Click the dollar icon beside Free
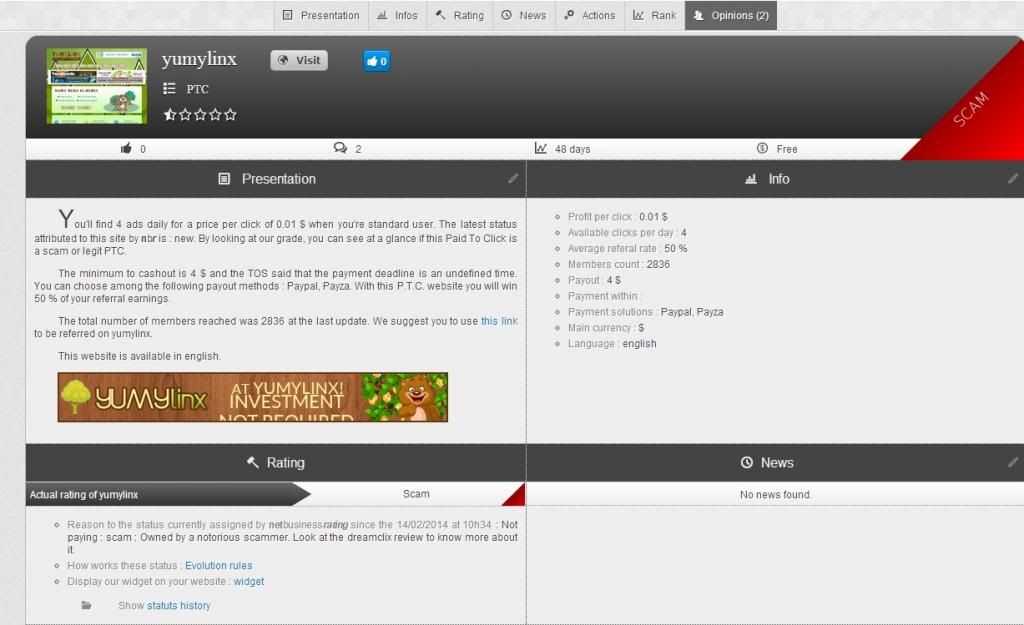1024x625 pixels. click(x=762, y=148)
